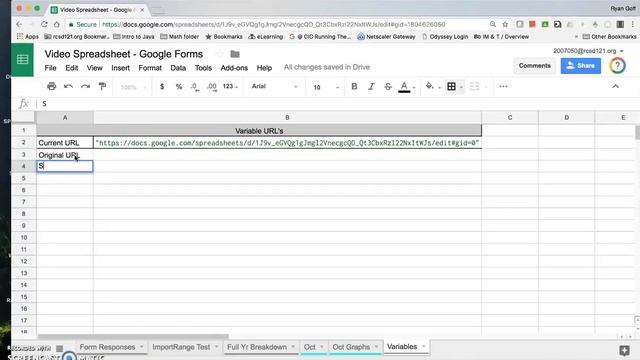640x360 pixels.
Task: Open the account avatar circle
Action: (x=618, y=66)
